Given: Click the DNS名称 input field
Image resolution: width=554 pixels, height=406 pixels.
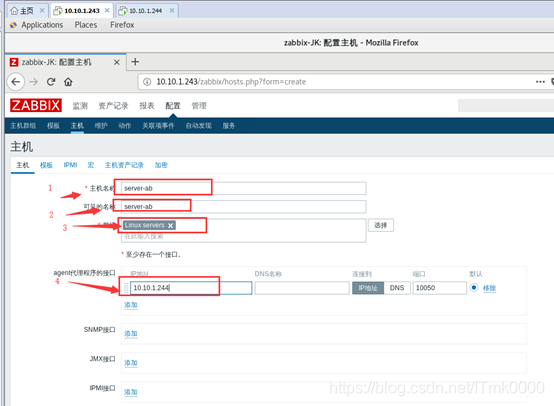Looking at the screenshot, I should [302, 288].
